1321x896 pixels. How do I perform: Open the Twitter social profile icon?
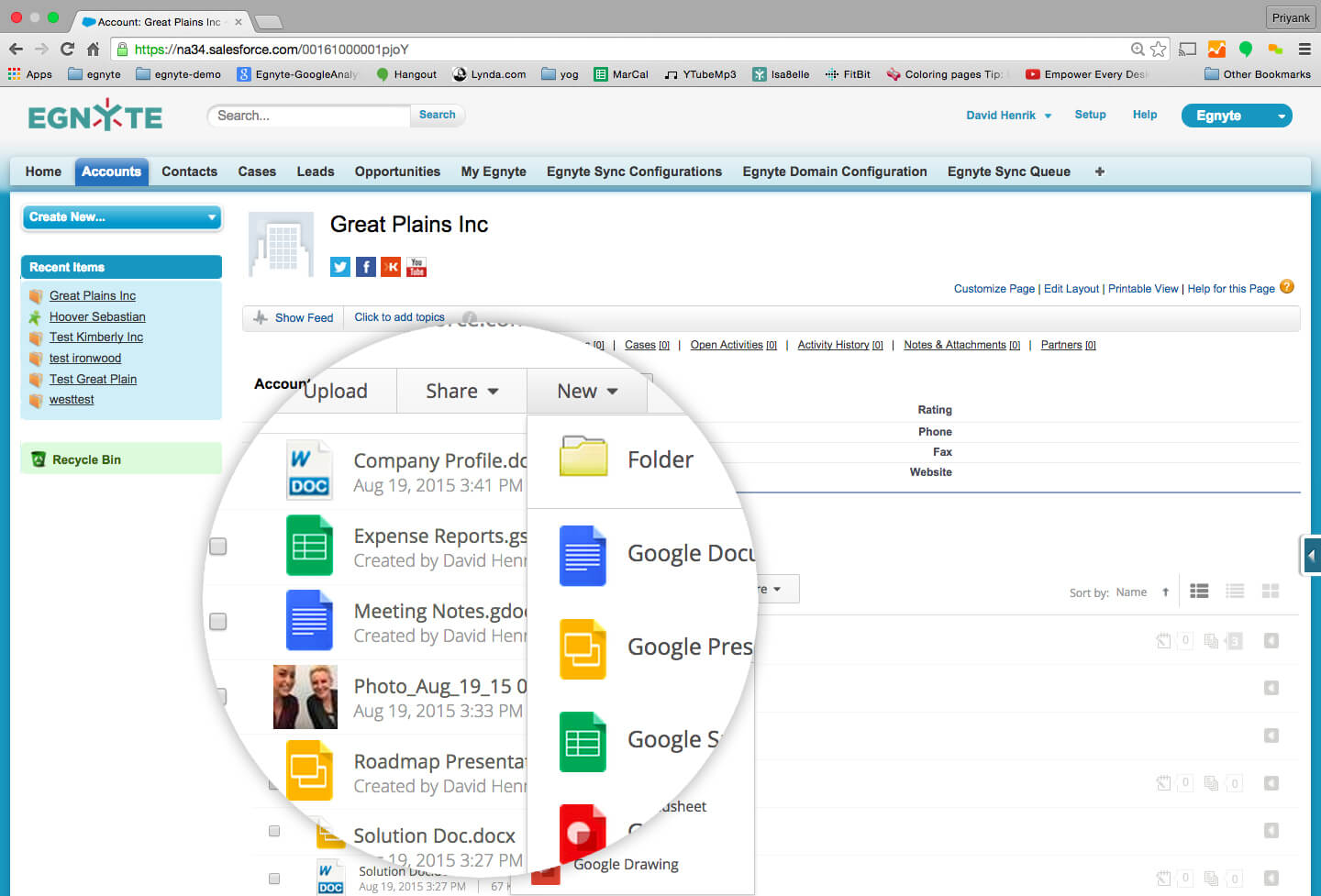340,267
